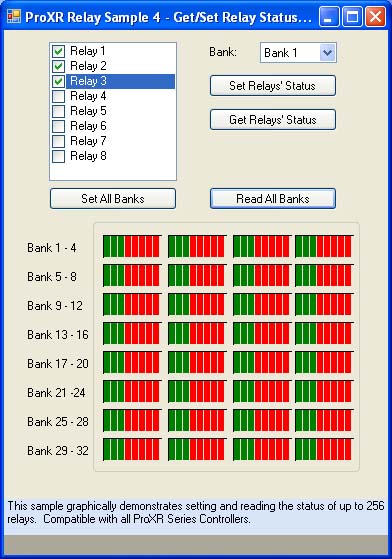This screenshot has height=559, width=392.
Task: Open the Bank dropdown arrow
Action: 327,53
